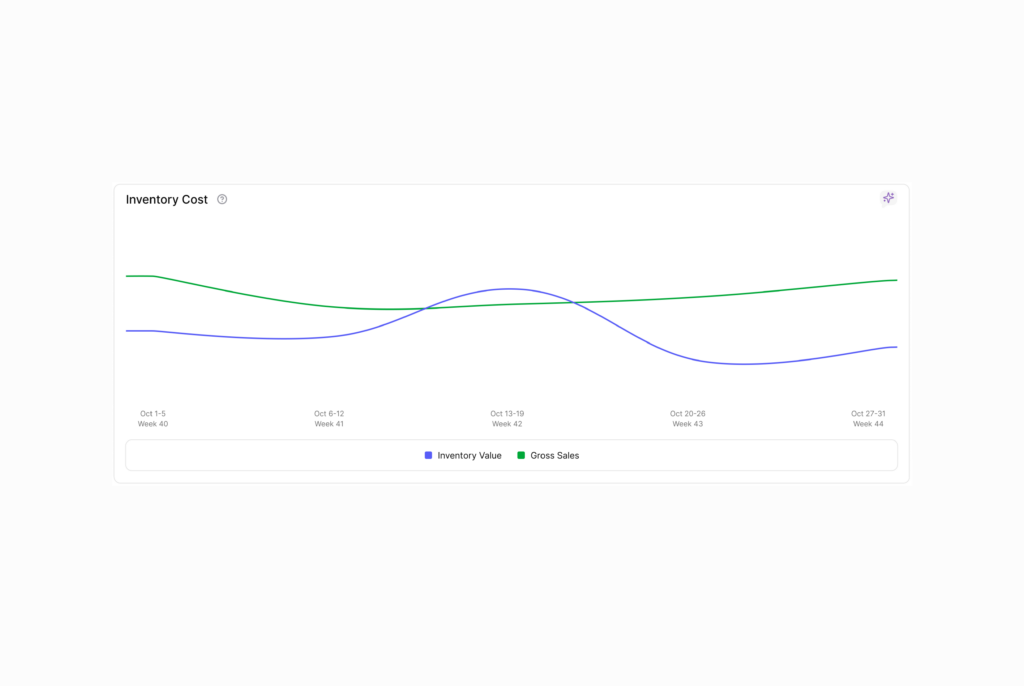Open the AI sparkle insights icon

[888, 198]
